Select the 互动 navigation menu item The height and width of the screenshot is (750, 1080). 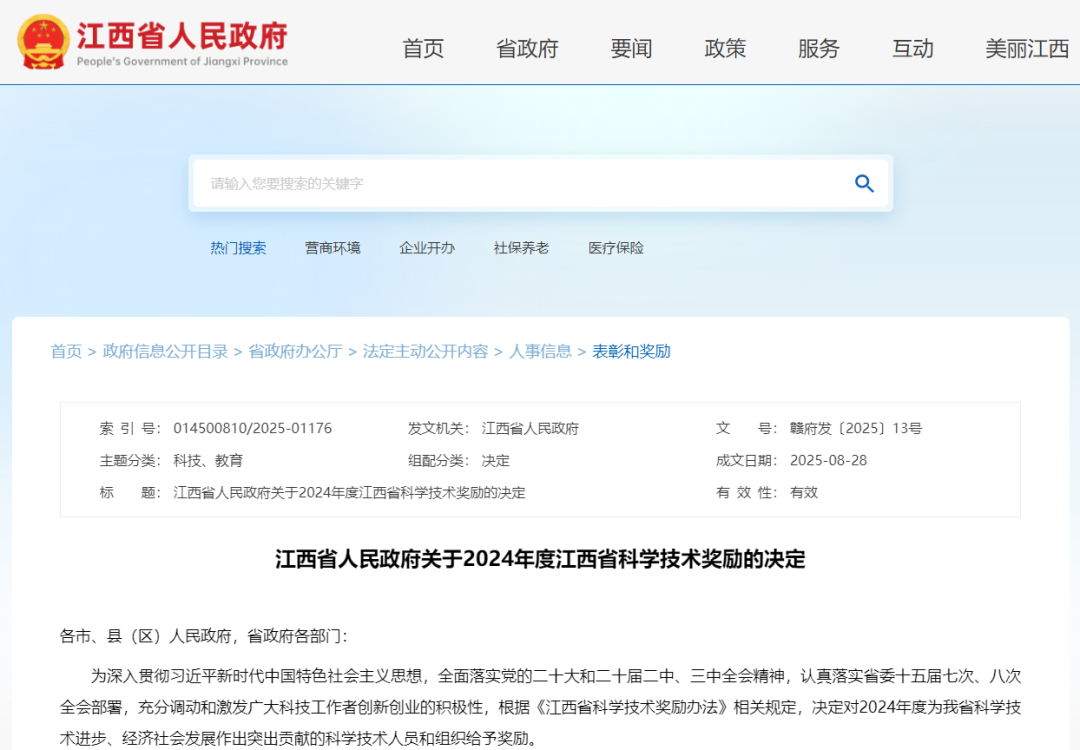coord(913,48)
